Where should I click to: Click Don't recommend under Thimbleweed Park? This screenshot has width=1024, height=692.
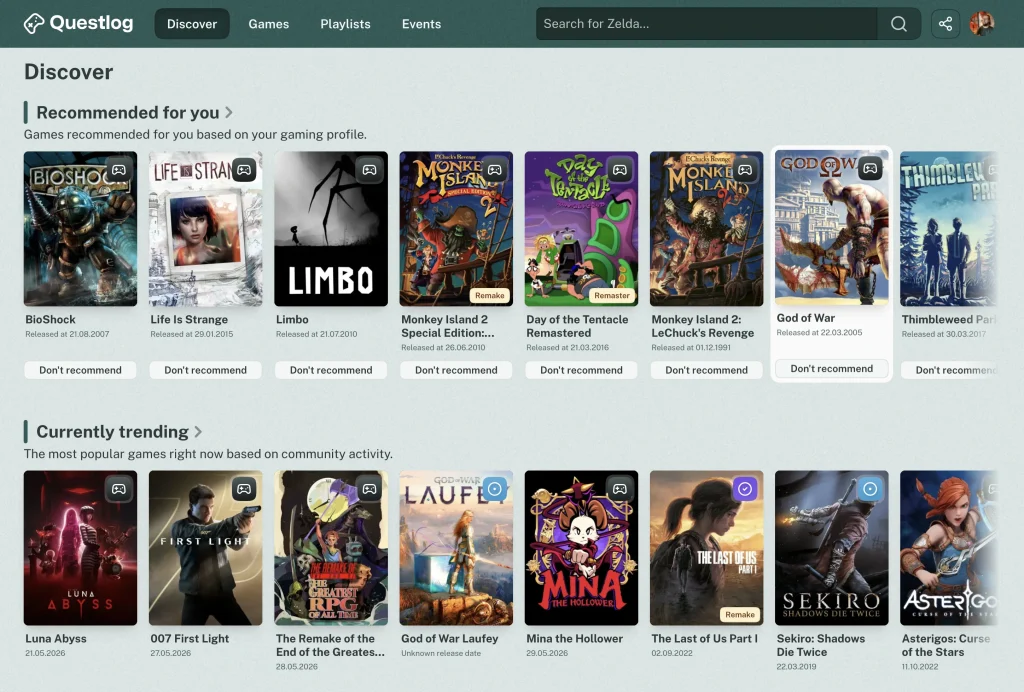click(x=950, y=370)
